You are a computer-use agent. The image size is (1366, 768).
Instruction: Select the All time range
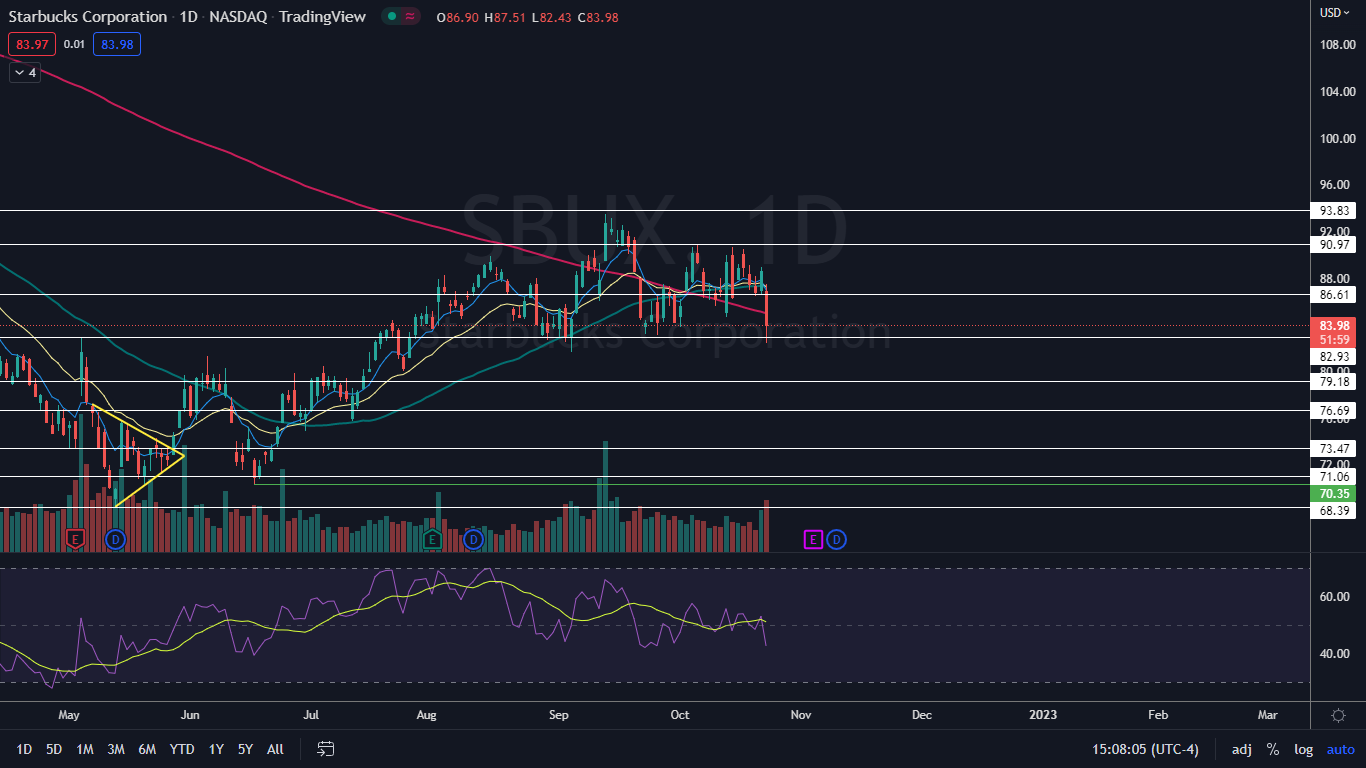[x=276, y=749]
